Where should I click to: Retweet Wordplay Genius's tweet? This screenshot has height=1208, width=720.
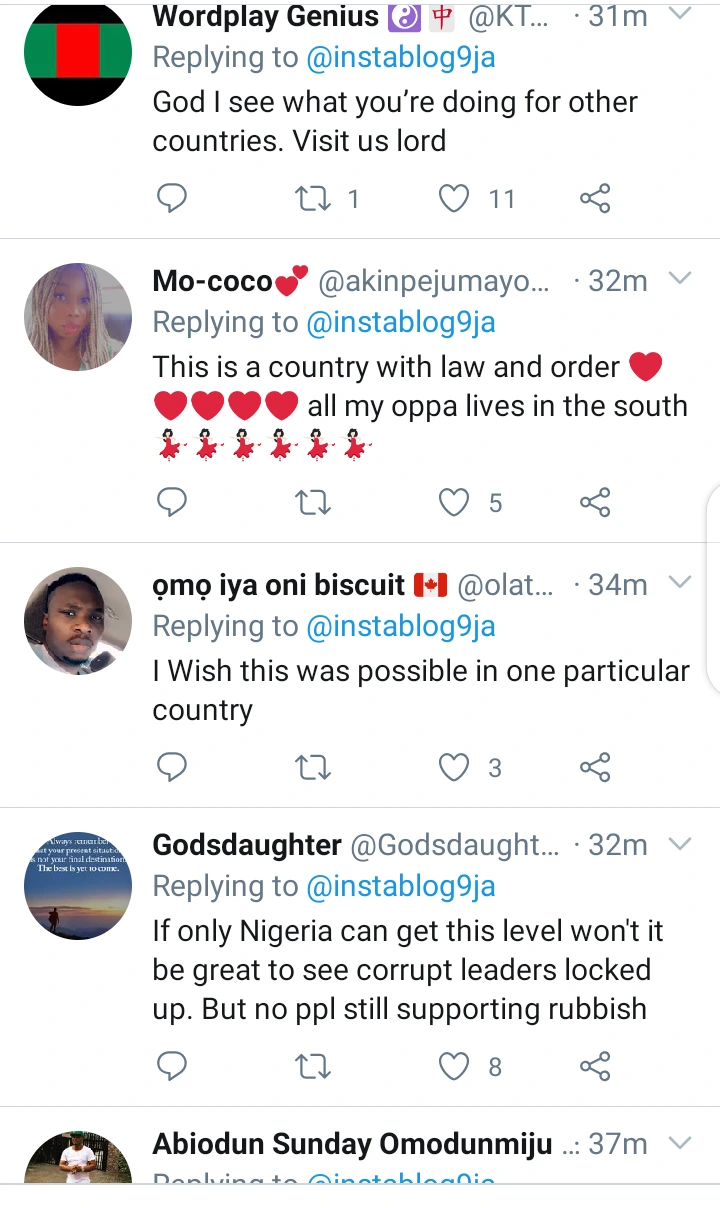314,199
